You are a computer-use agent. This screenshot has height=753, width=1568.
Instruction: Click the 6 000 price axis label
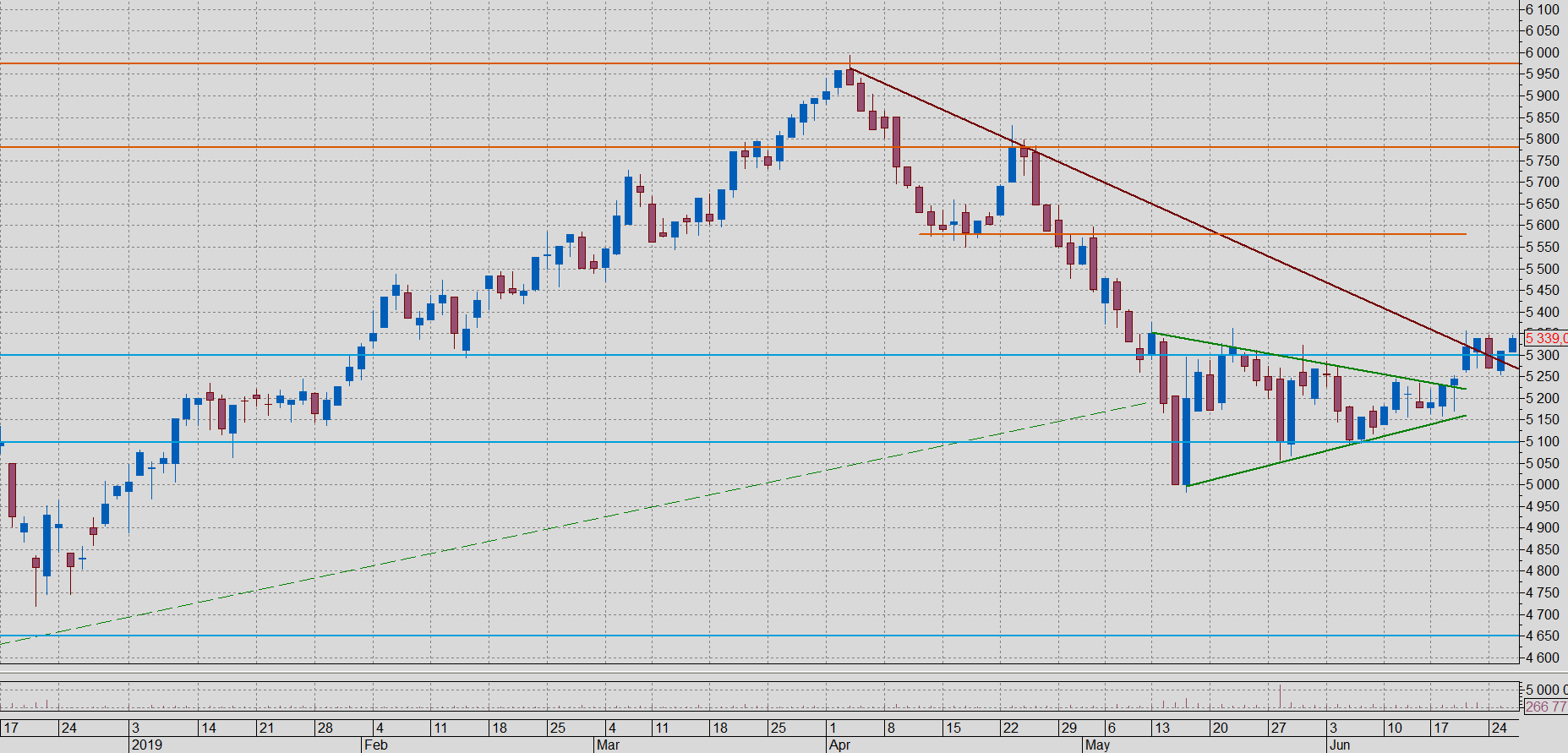pyautogui.click(x=1543, y=52)
